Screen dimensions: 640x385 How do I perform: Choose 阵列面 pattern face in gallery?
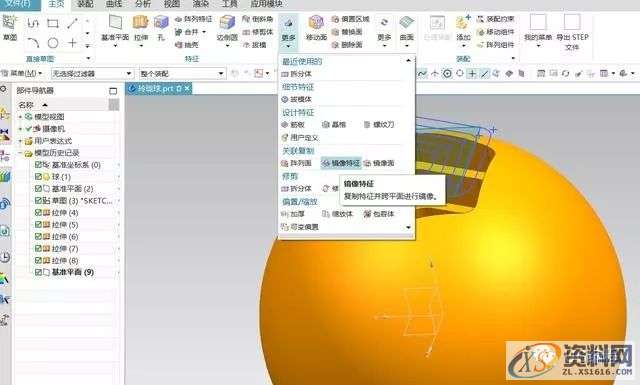click(x=297, y=163)
